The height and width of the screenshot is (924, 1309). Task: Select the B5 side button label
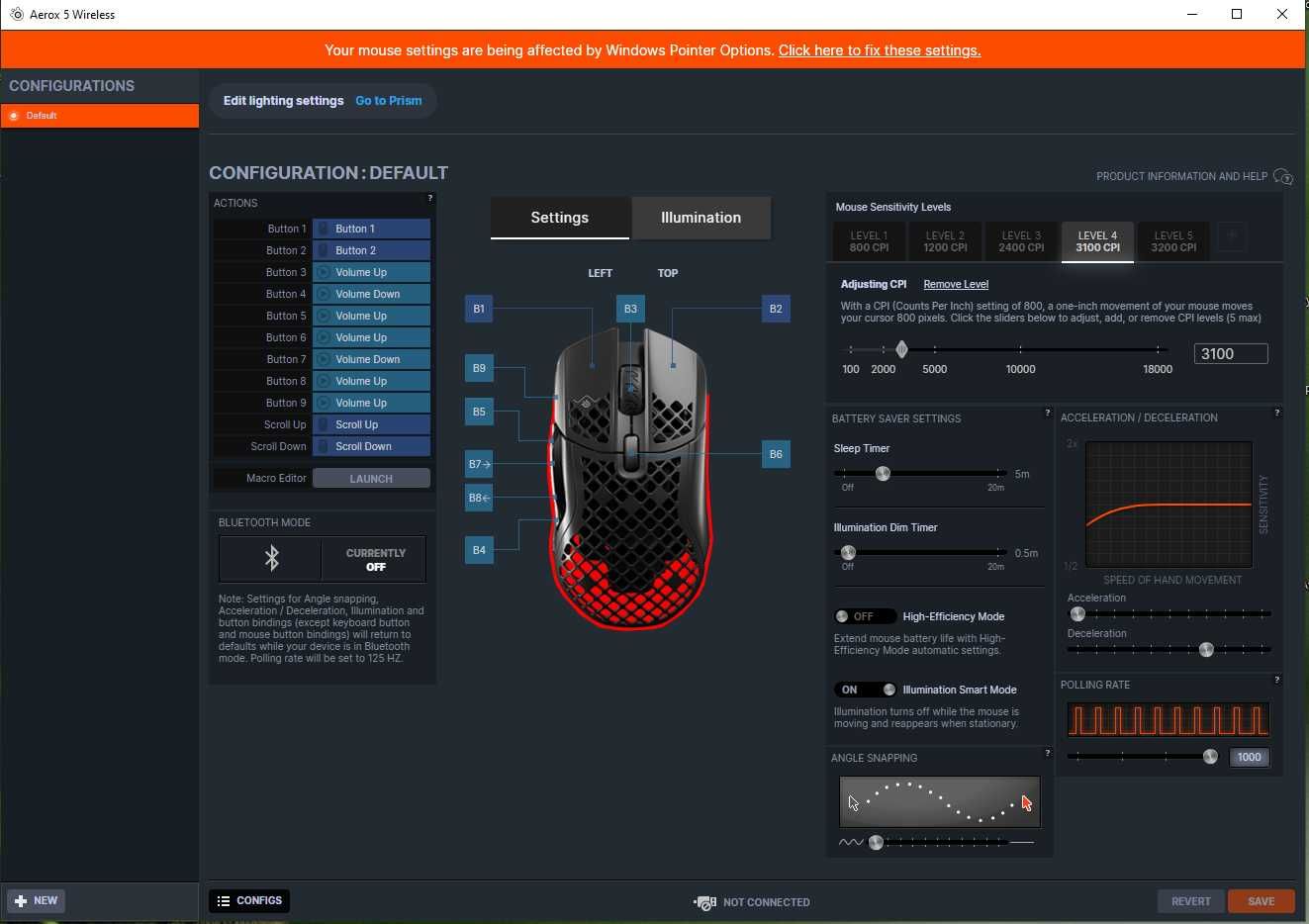(479, 412)
